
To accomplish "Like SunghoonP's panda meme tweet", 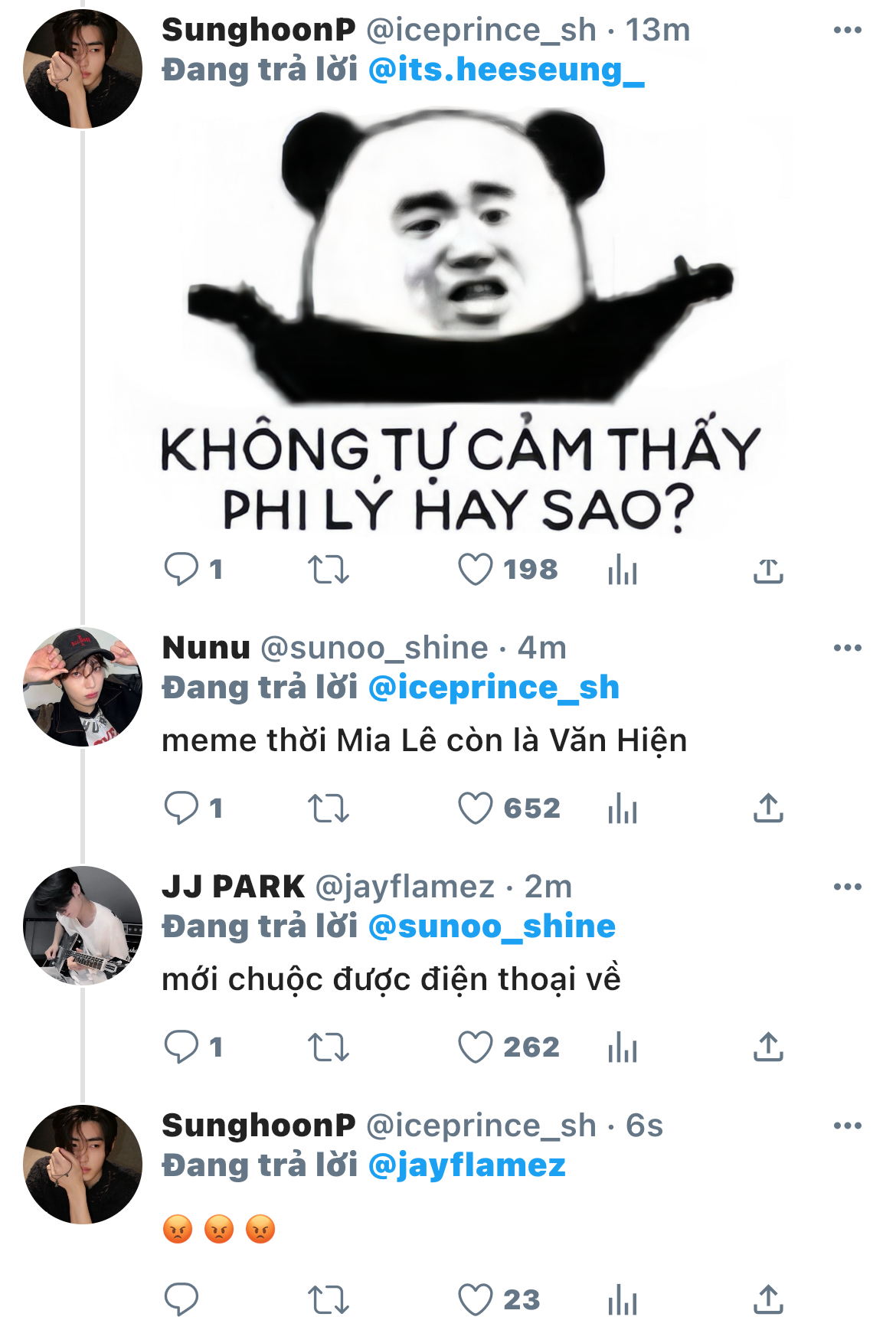I will tap(476, 570).
